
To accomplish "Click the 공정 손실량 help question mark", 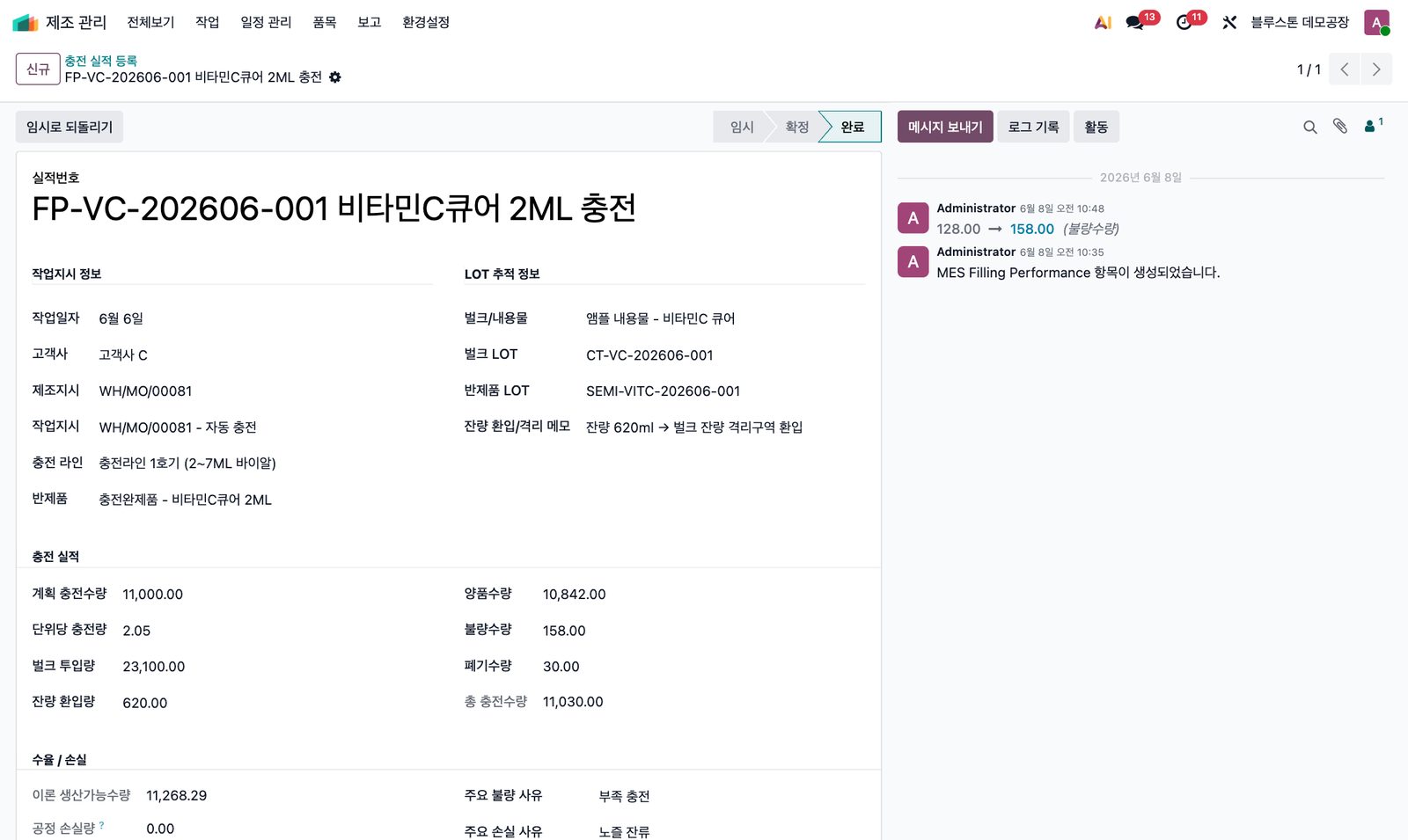I will [102, 825].
